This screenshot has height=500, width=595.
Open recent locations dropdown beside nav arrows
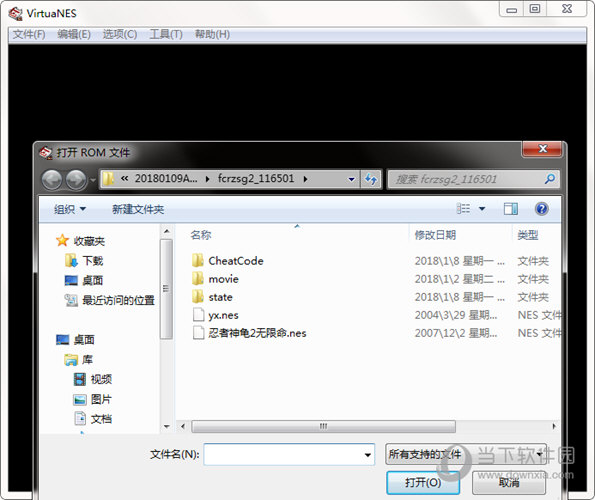tap(93, 180)
